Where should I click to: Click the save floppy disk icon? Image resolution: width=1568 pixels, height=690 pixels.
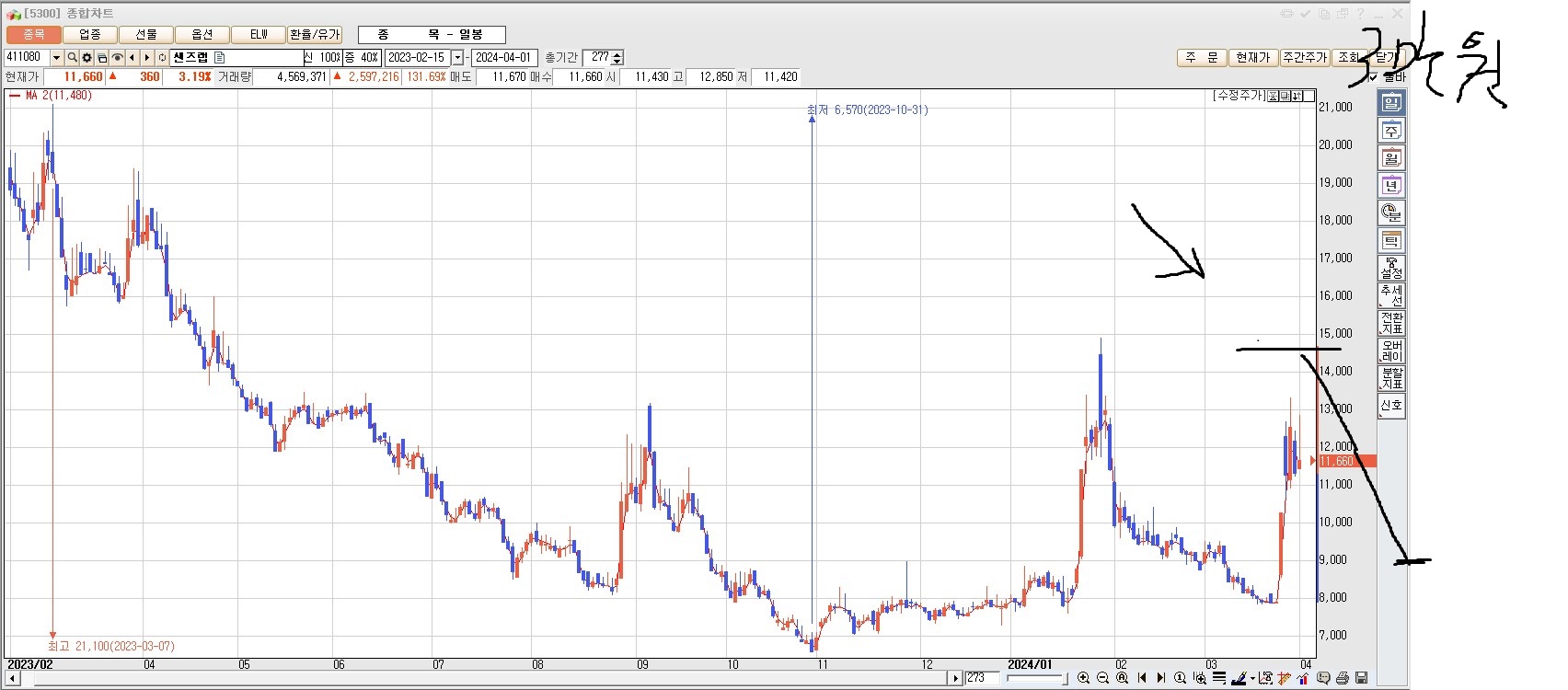[1362, 678]
